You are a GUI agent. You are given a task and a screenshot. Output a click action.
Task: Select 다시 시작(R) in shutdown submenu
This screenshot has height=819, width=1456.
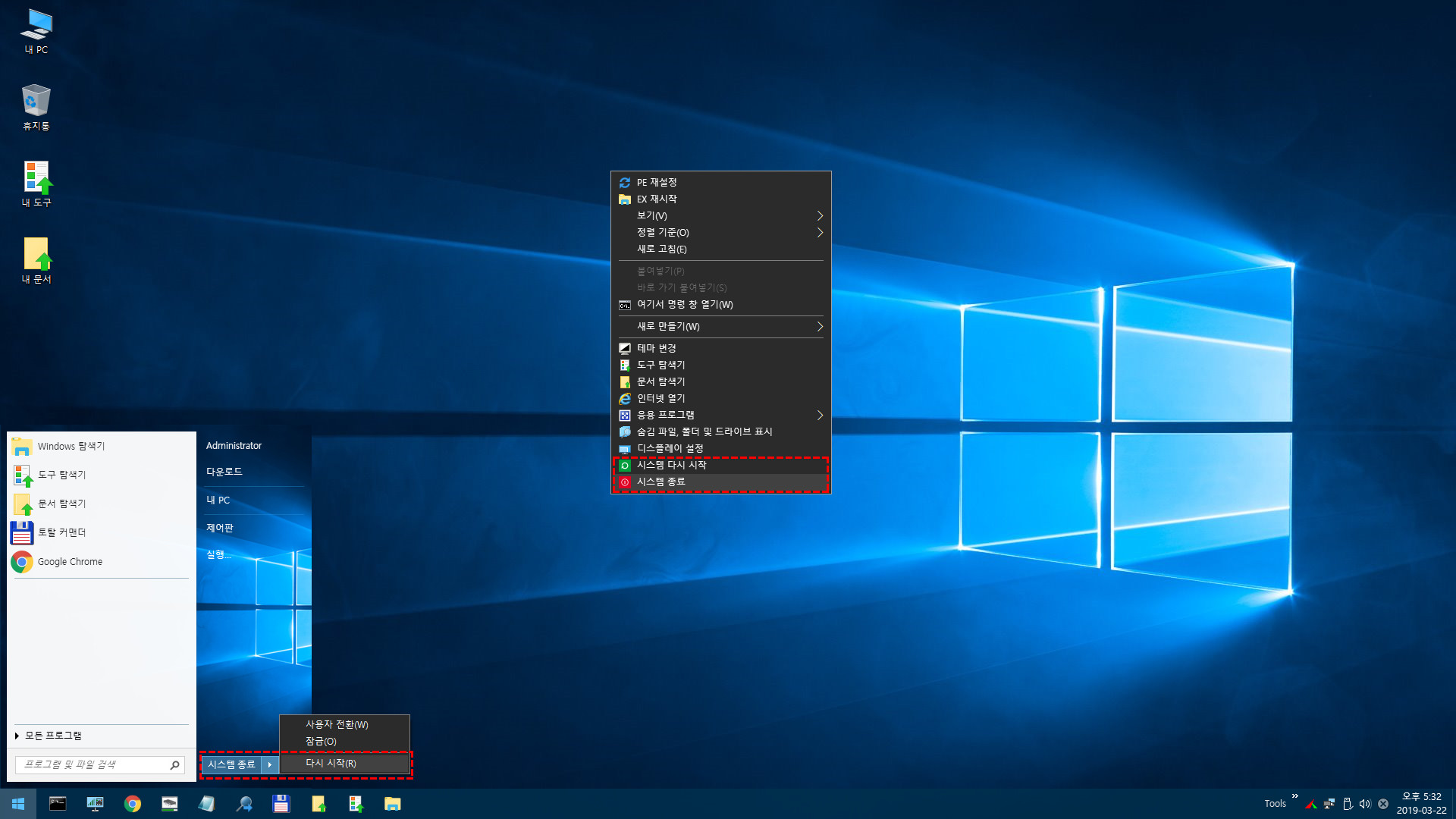coord(344,764)
